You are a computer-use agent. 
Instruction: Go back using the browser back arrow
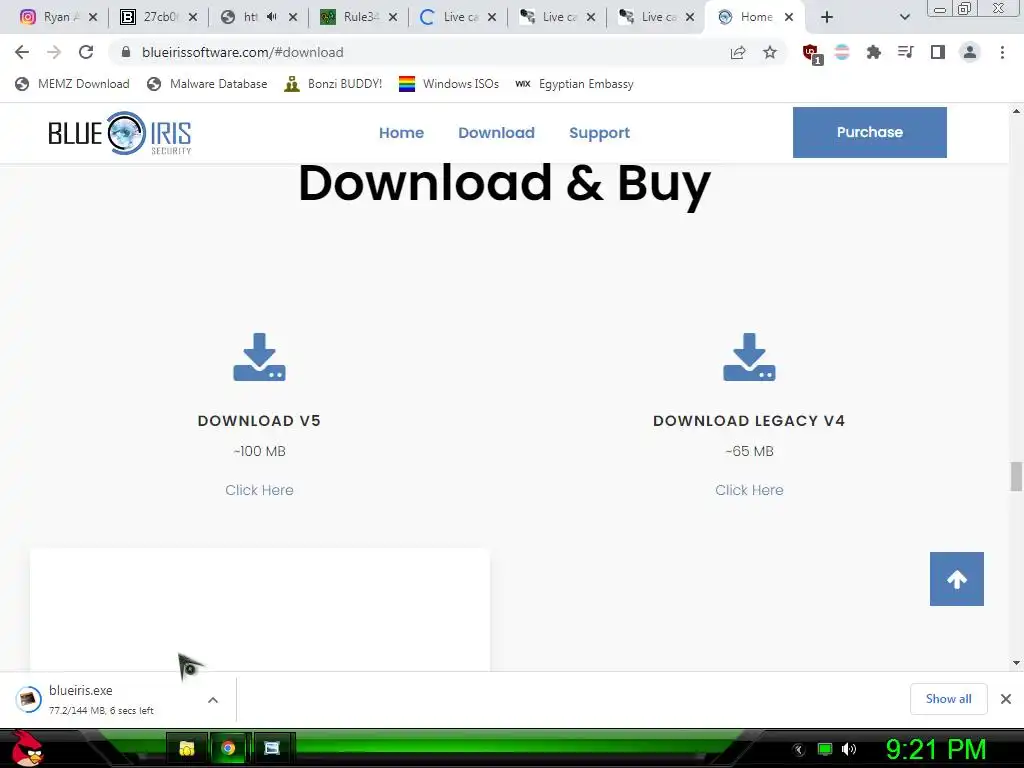coord(22,52)
